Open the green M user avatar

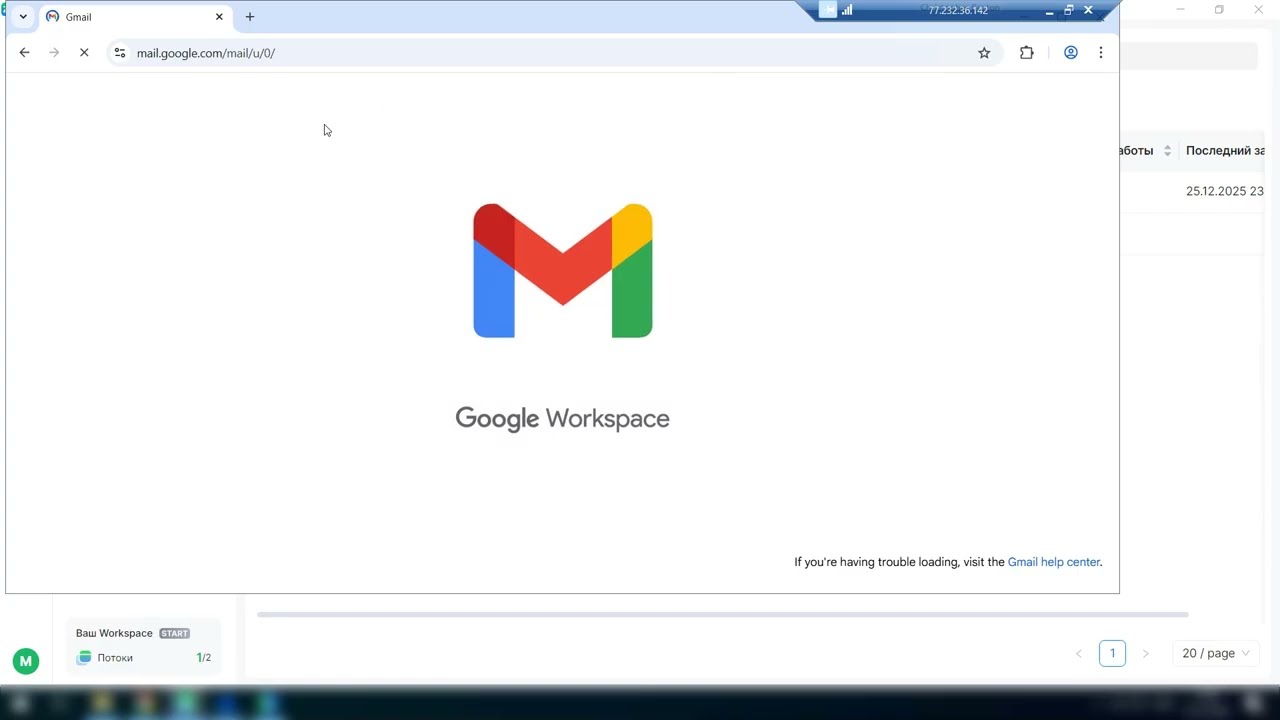(26, 661)
